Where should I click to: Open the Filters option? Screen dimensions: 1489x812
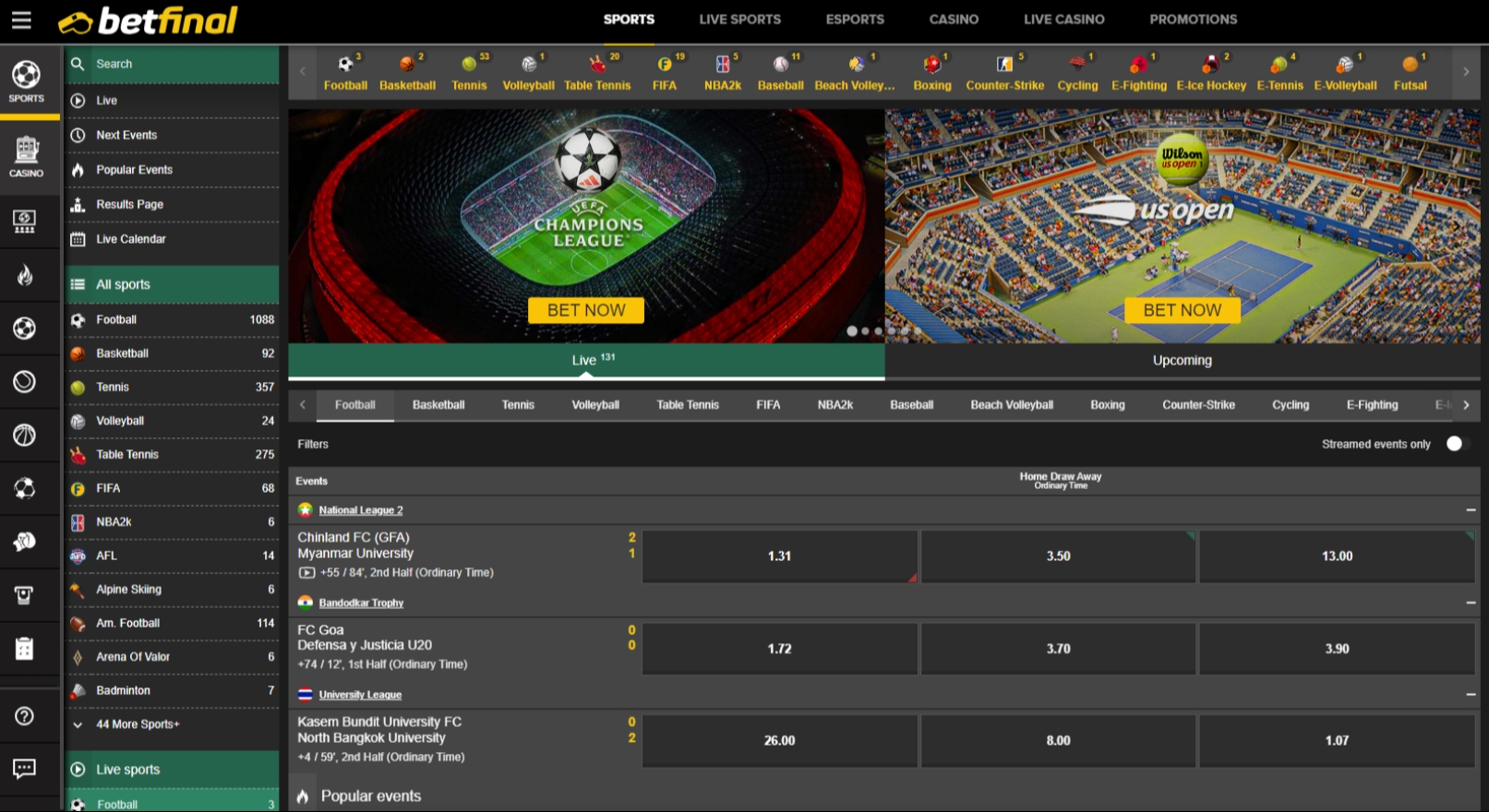click(313, 444)
